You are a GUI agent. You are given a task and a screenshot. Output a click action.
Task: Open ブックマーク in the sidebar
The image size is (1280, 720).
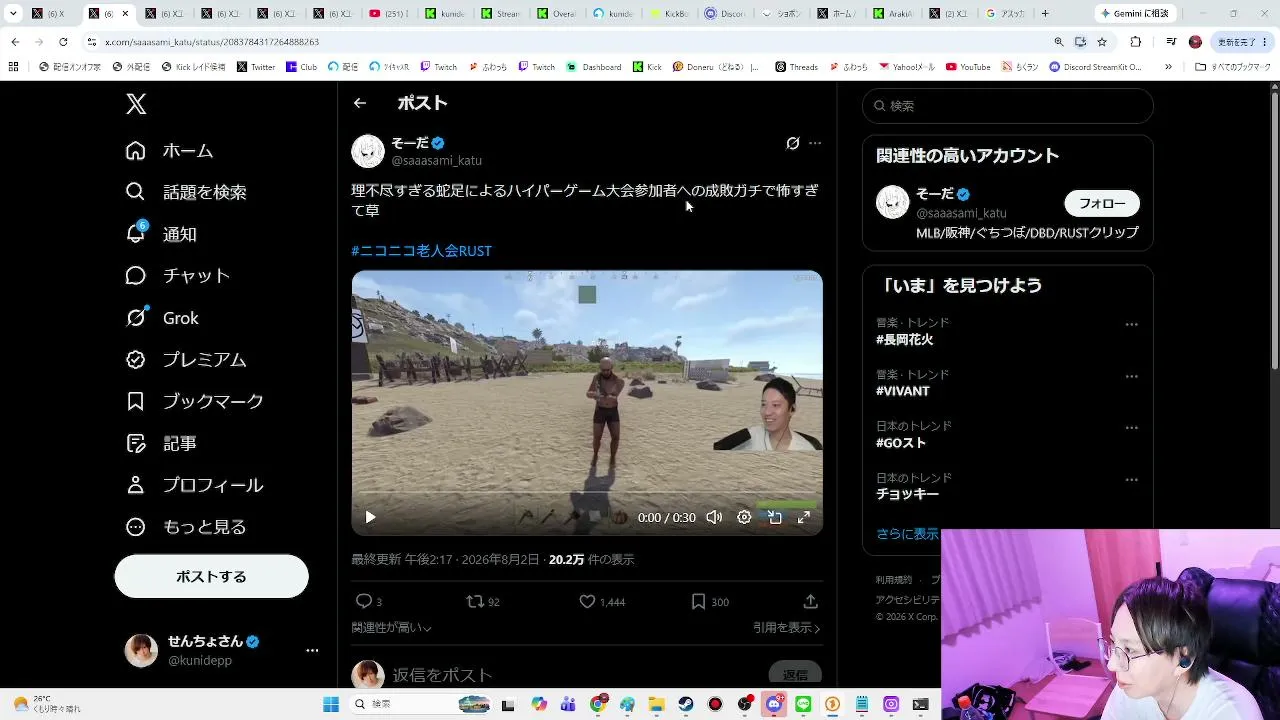point(195,401)
